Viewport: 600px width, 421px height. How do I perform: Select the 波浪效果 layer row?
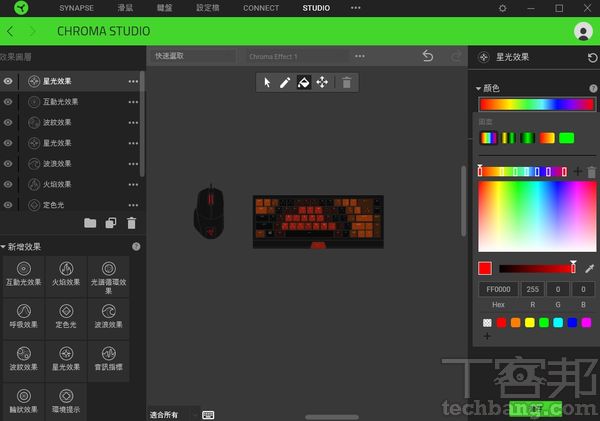71,164
